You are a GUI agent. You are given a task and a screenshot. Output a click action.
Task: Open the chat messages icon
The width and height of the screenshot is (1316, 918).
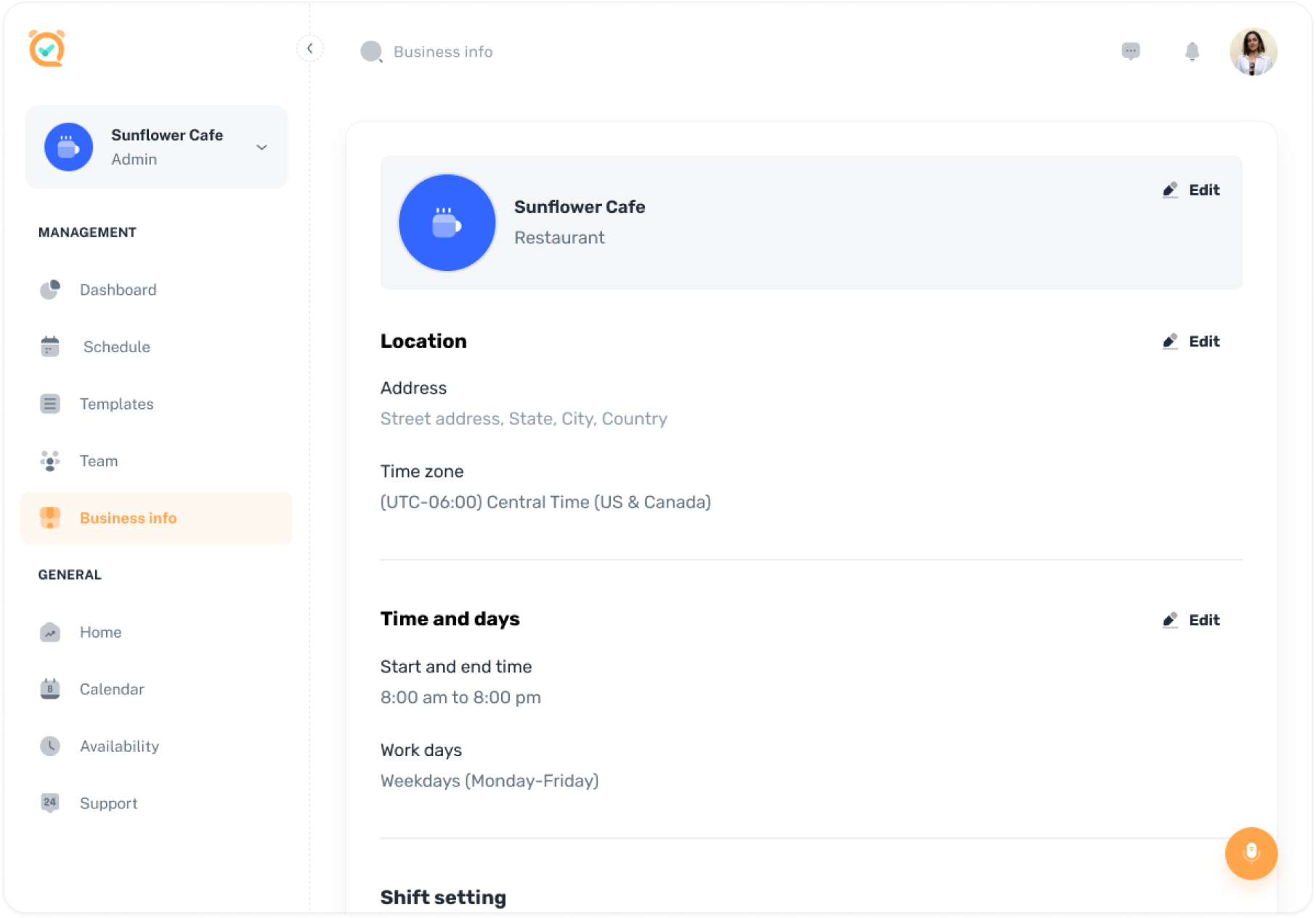[1130, 51]
